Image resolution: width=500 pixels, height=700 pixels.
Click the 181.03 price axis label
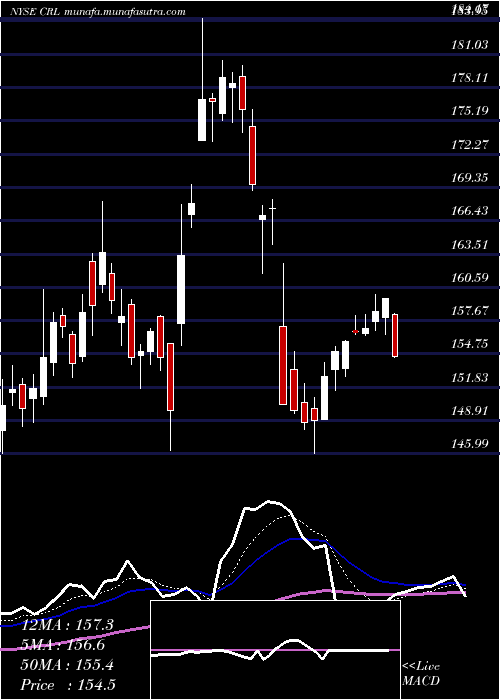(x=471, y=45)
